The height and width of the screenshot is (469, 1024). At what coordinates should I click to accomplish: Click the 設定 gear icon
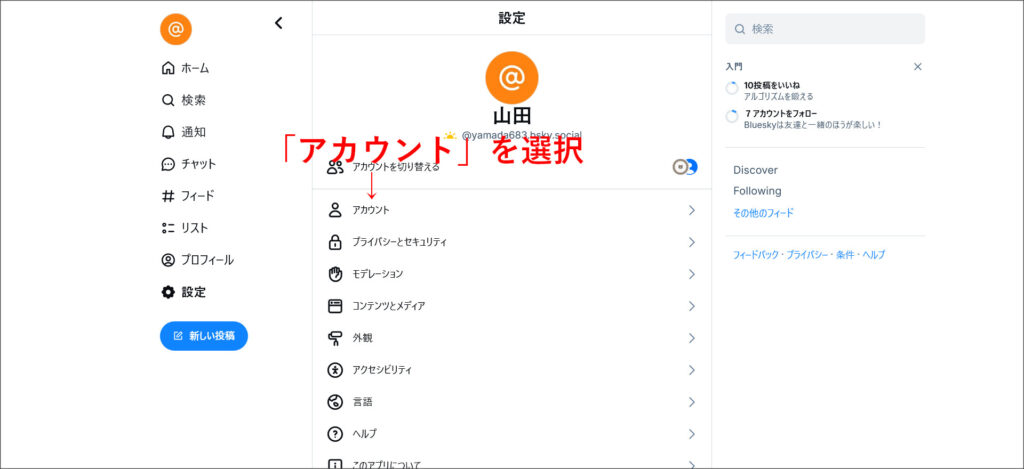[168, 292]
